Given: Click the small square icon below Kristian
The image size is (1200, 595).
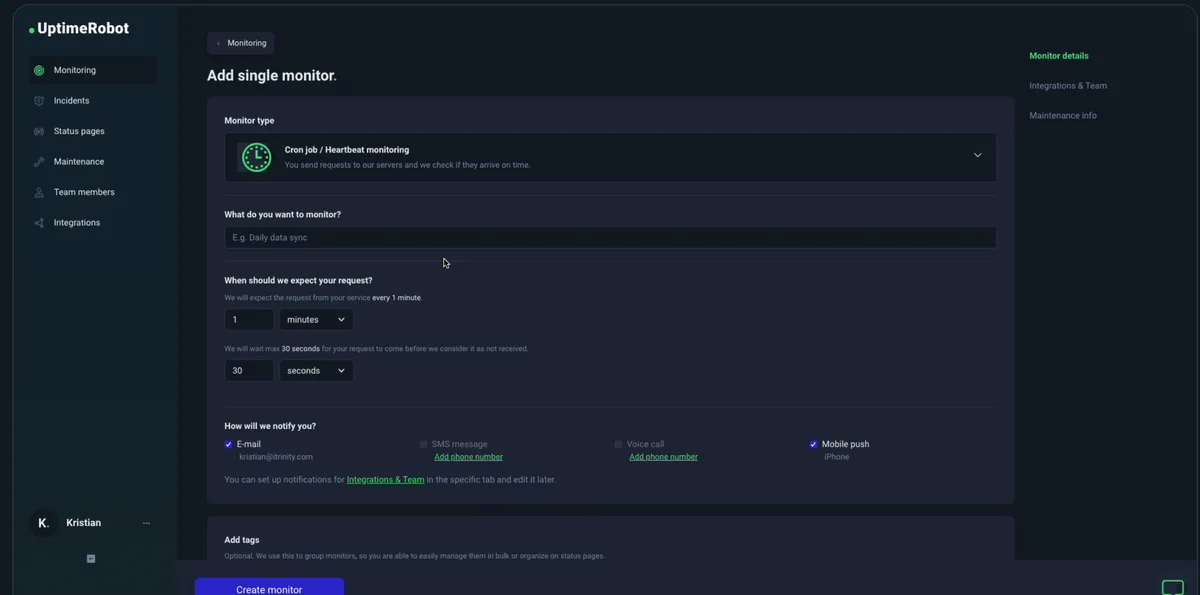Looking at the screenshot, I should (x=91, y=559).
